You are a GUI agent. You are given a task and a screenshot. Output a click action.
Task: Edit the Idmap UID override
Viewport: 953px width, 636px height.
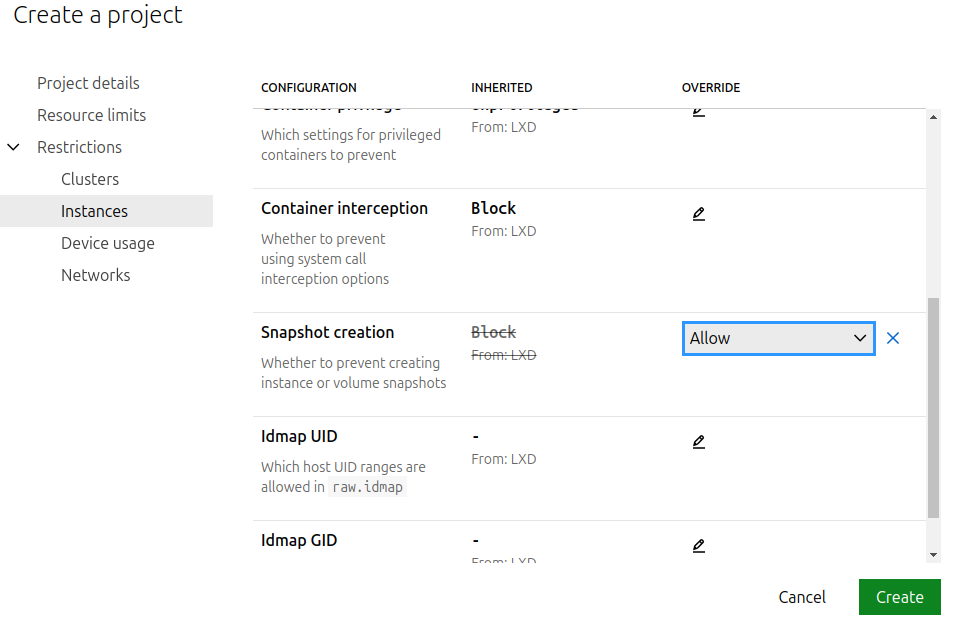(698, 442)
